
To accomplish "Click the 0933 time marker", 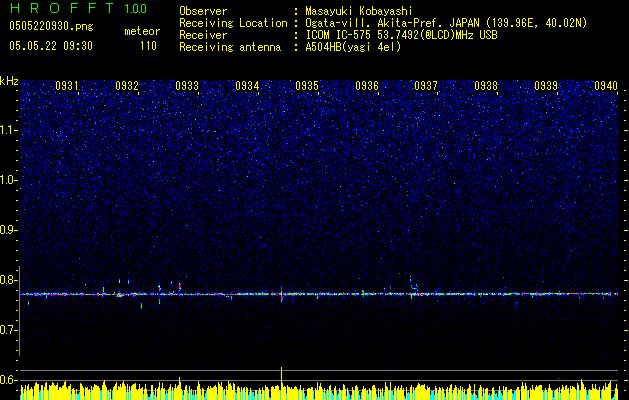I will tap(187, 86).
